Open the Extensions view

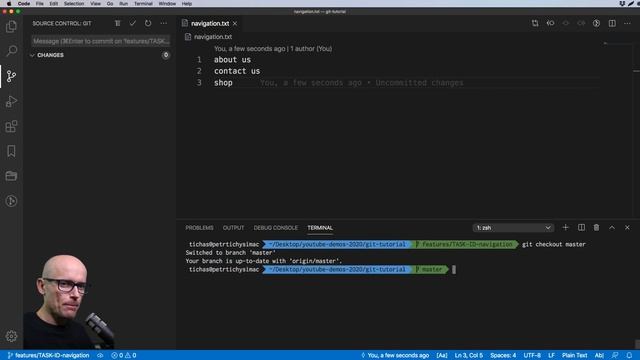[11, 126]
